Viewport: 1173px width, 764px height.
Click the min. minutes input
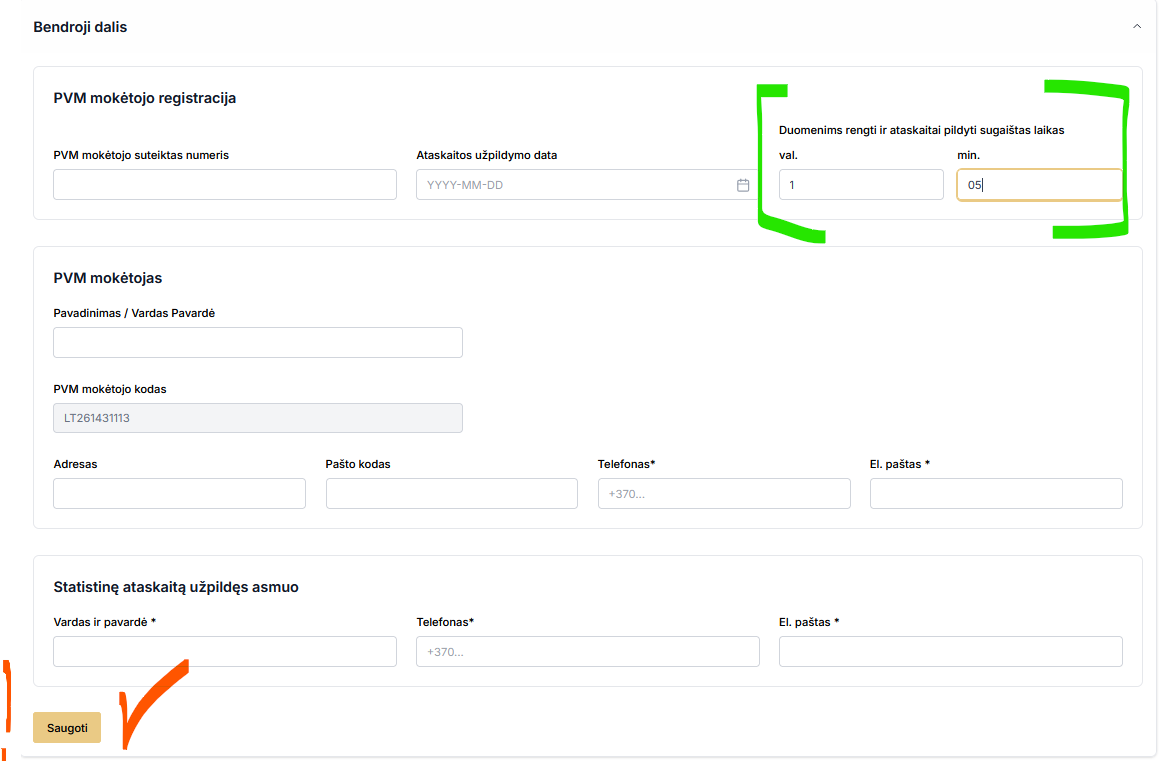1039,185
